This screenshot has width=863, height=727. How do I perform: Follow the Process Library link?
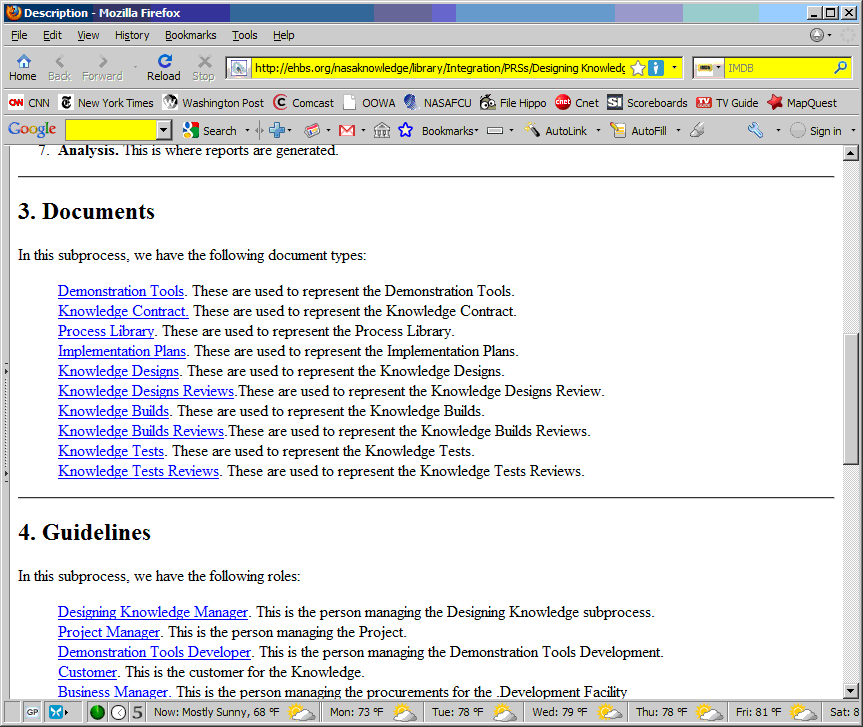(106, 331)
